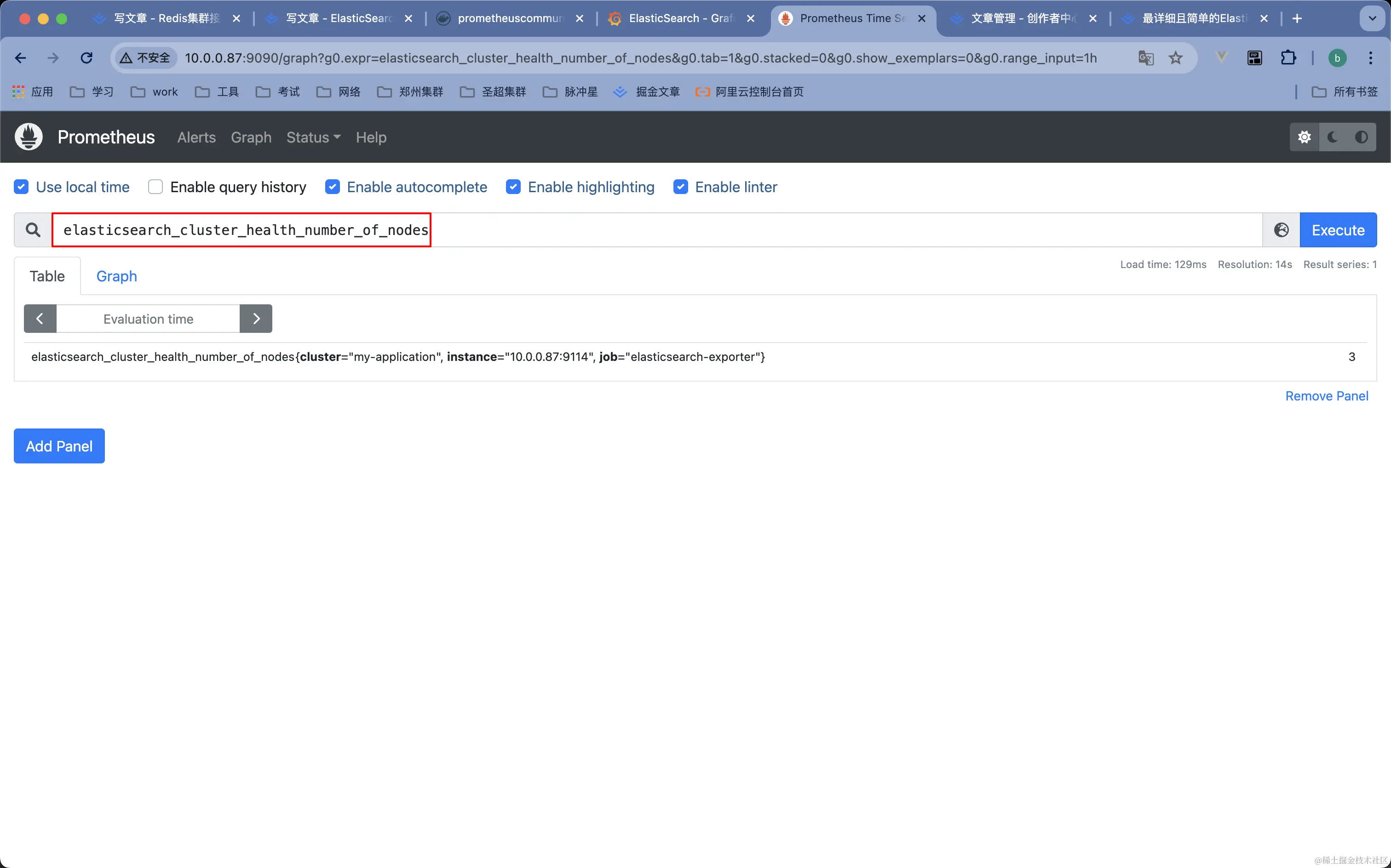Open the metrics explorer globe icon
Image resolution: width=1391 pixels, height=868 pixels.
1282,230
